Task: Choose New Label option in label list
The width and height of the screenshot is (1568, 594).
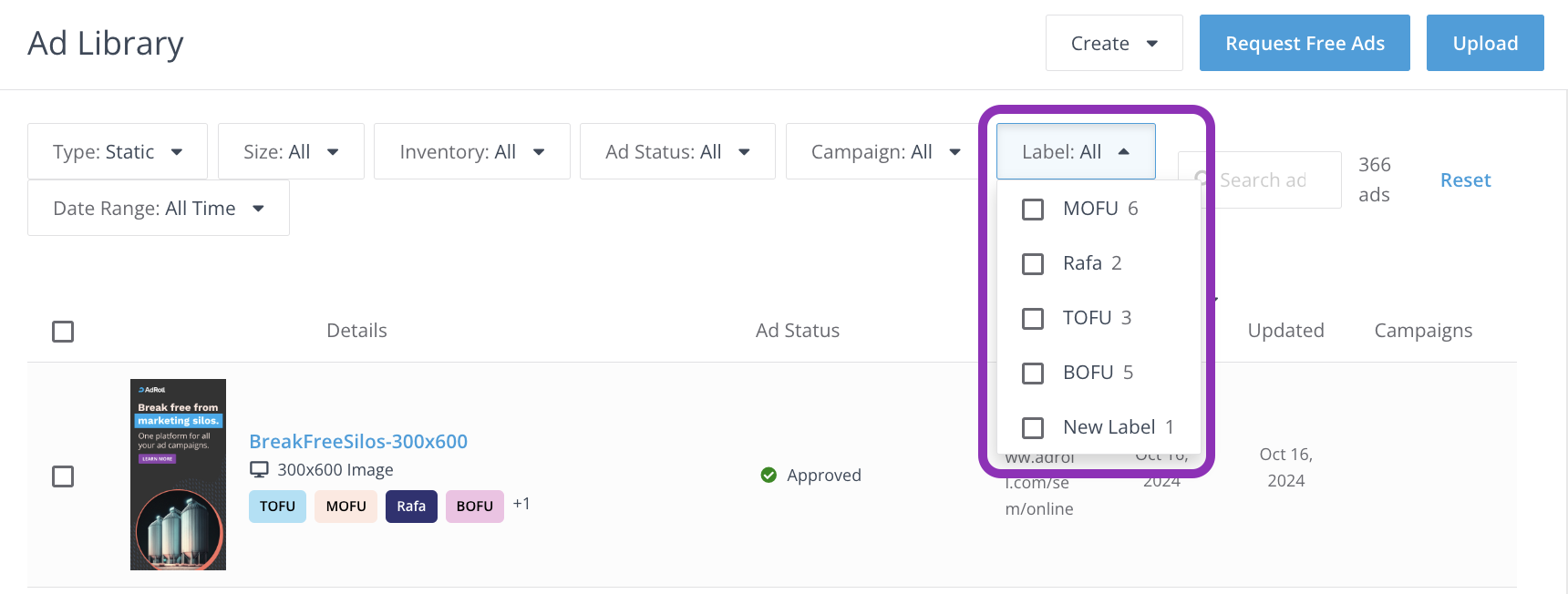Action: click(x=1109, y=427)
